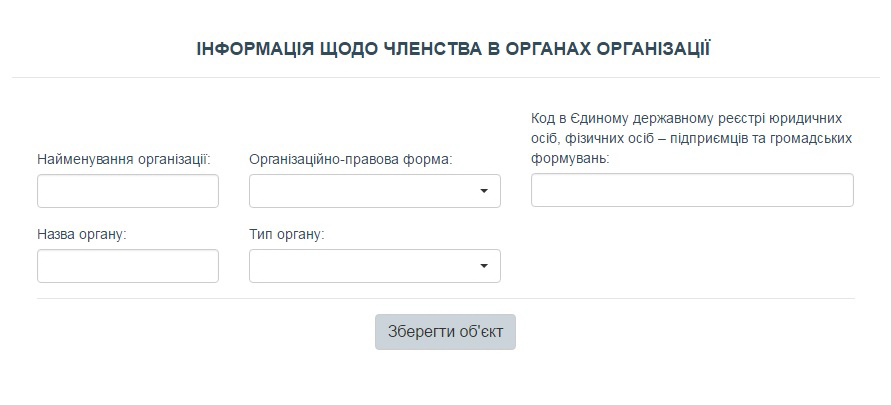Click the Організаційно-правова форма label
The height and width of the screenshot is (405, 891).
pos(351,160)
